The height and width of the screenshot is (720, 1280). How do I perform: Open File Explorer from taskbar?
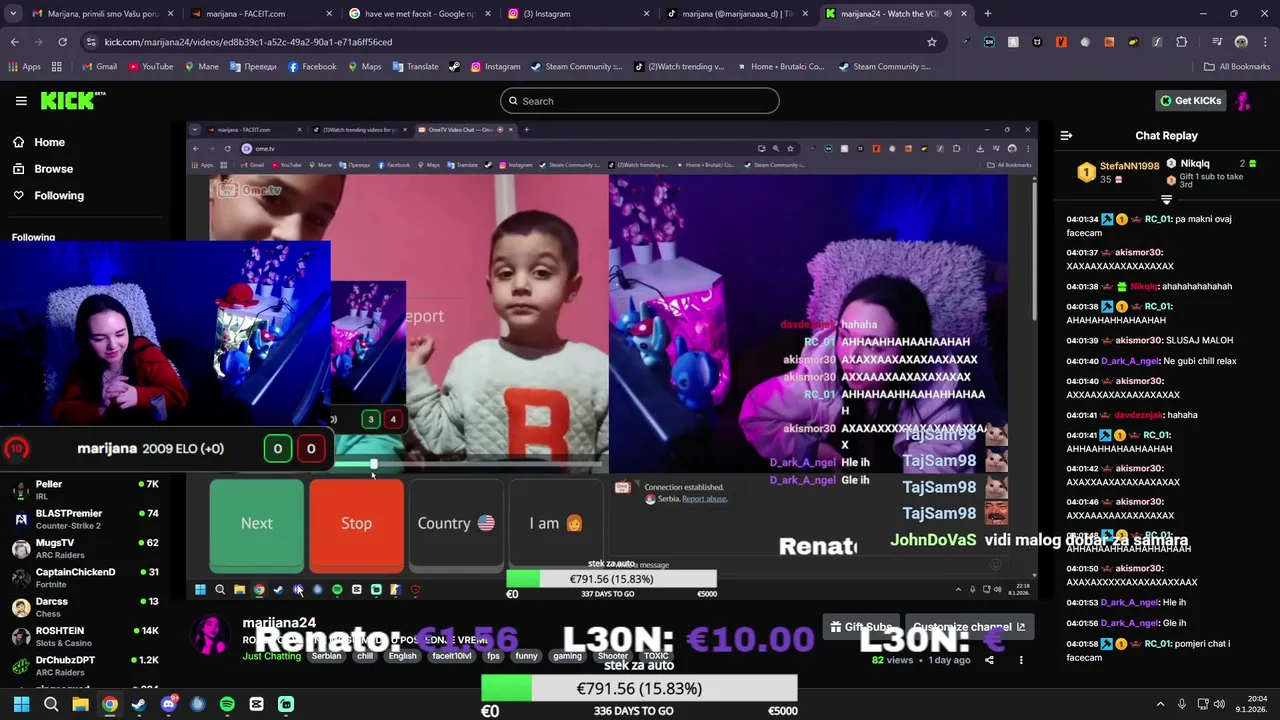pyautogui.click(x=80, y=704)
